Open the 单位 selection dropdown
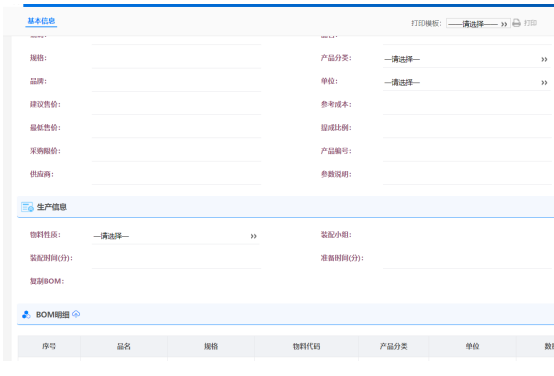This screenshot has width=554, height=376. point(466,82)
